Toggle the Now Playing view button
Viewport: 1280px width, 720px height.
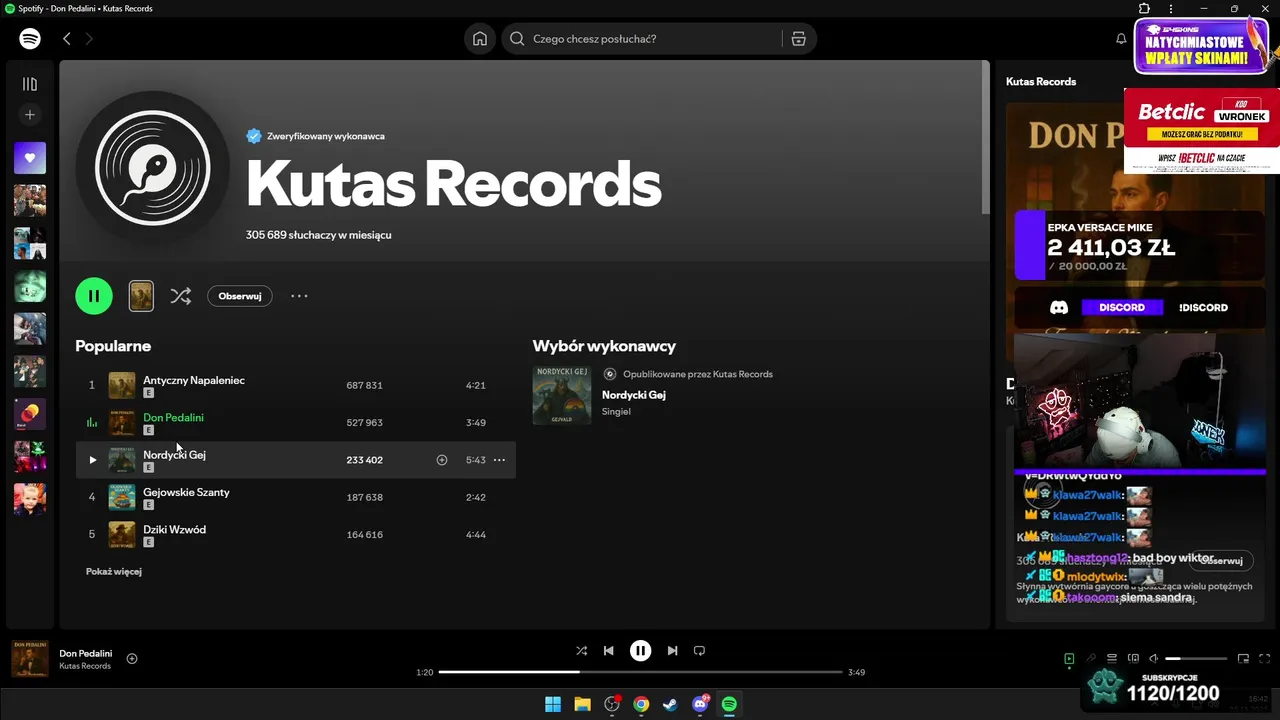[x=1069, y=659]
